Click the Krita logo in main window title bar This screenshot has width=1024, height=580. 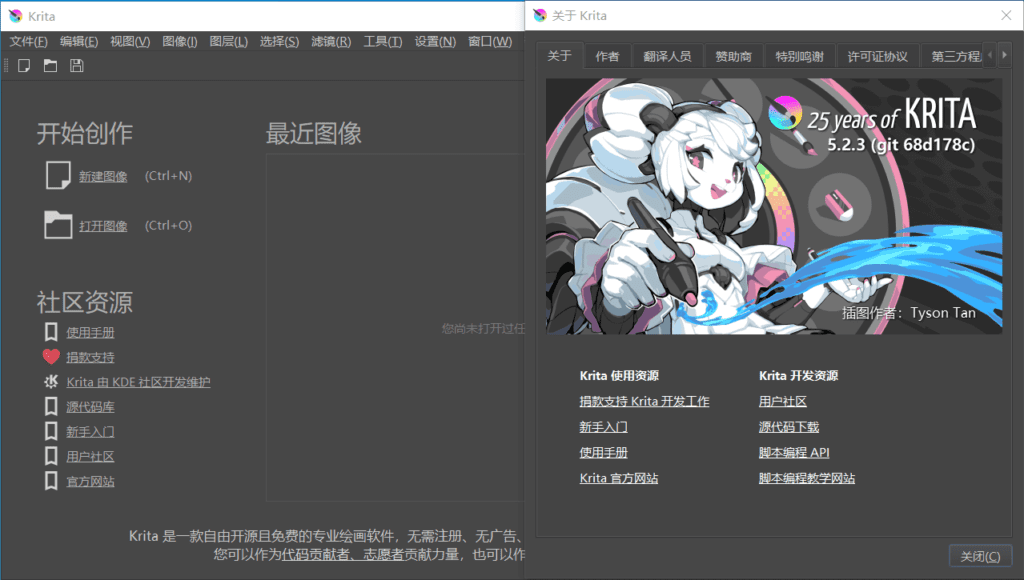16,16
